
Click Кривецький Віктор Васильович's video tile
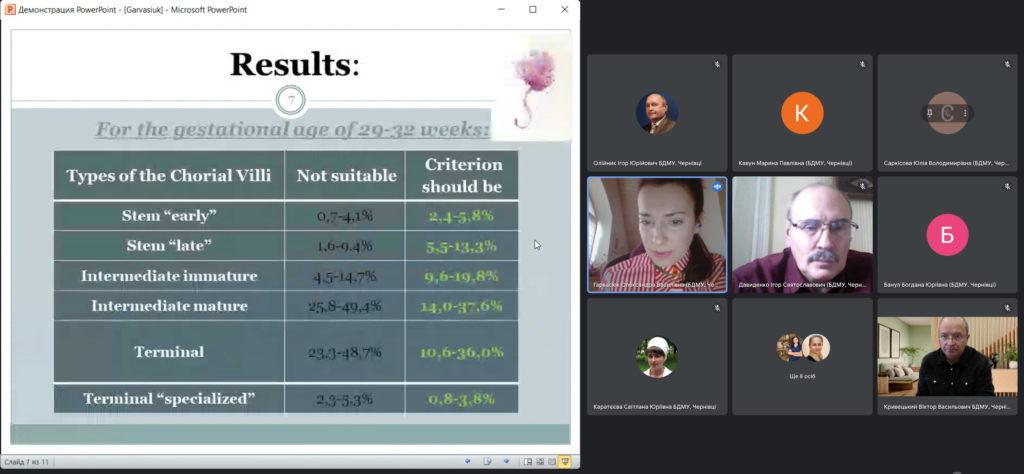947,356
